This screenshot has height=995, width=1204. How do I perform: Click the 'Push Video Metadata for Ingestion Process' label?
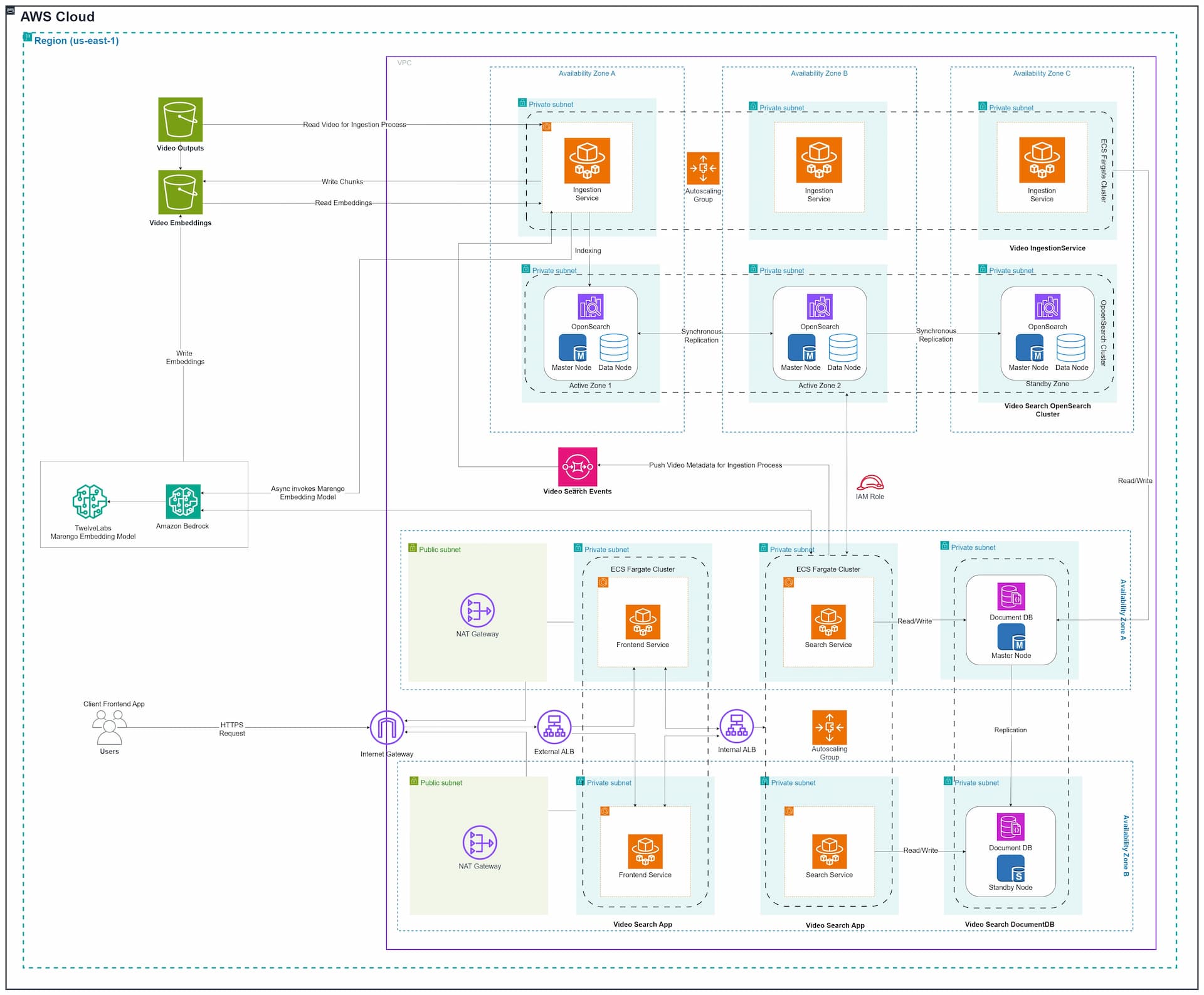pos(716,465)
